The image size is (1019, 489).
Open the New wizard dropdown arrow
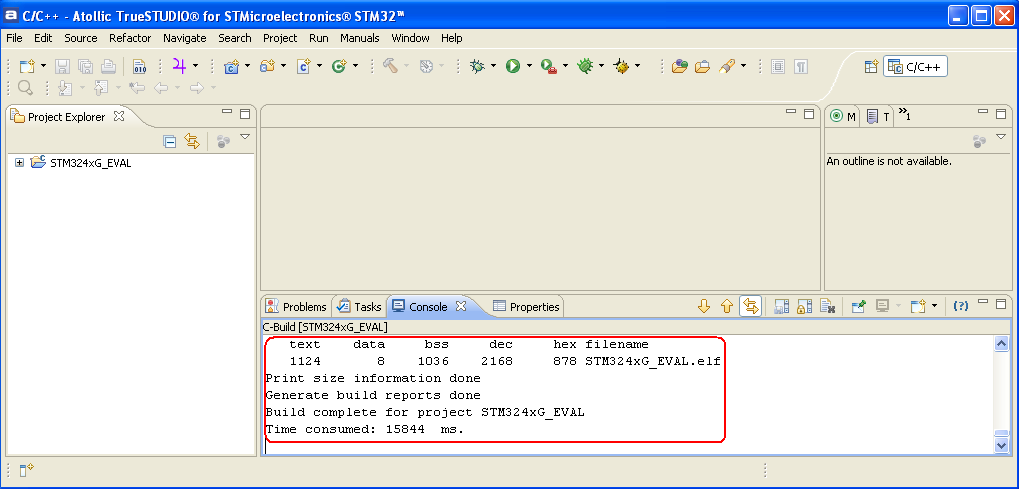43,66
